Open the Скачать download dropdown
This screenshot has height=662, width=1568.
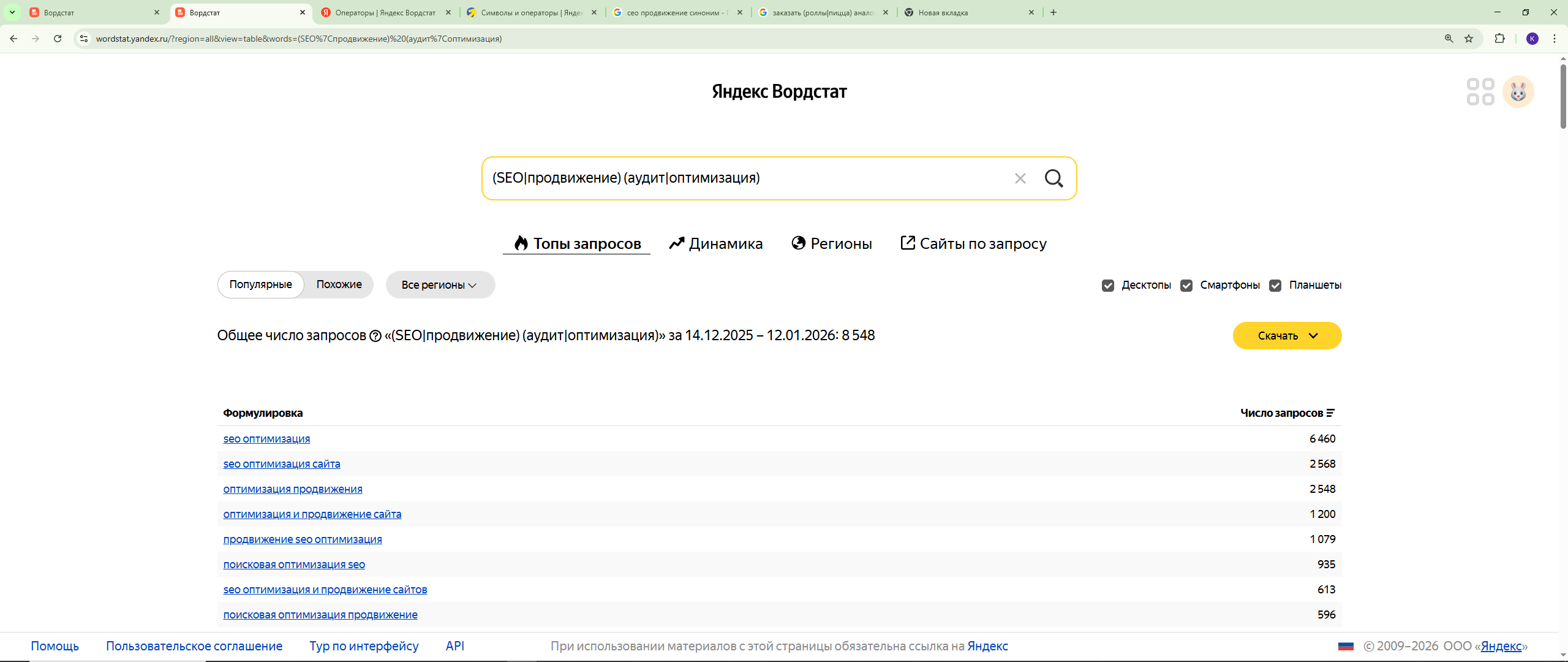click(x=1287, y=336)
